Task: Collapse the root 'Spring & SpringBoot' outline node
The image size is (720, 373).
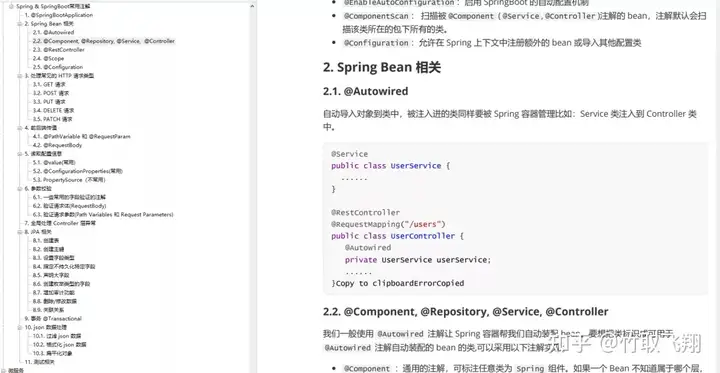Action: pyautogui.click(x=11, y=6)
